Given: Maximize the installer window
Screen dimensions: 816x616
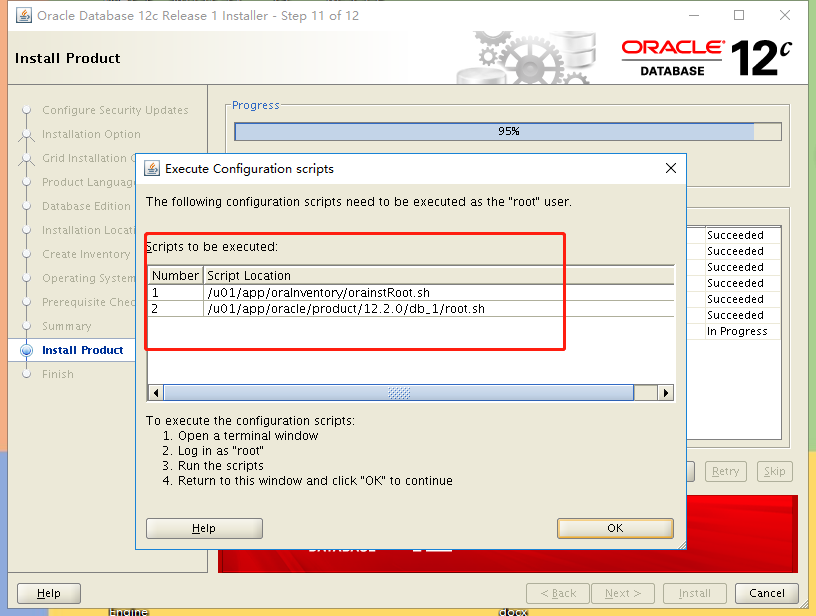Looking at the screenshot, I should [738, 15].
